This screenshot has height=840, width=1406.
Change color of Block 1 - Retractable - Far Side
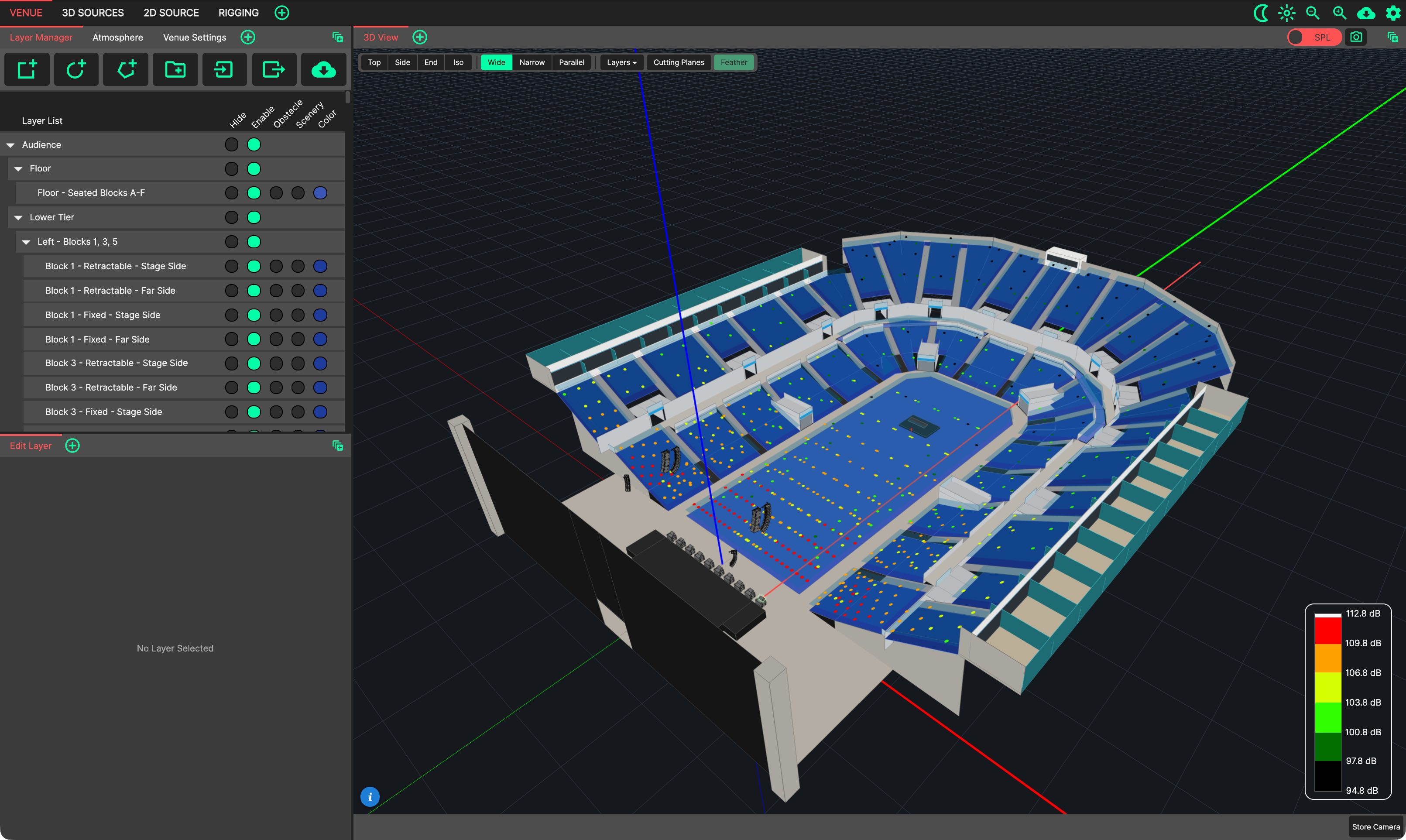(320, 290)
